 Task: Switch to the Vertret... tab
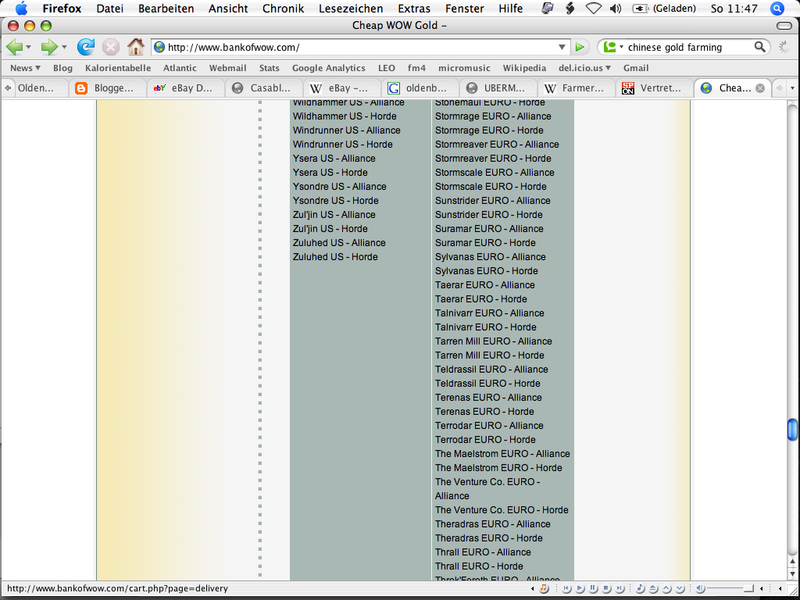coord(654,88)
